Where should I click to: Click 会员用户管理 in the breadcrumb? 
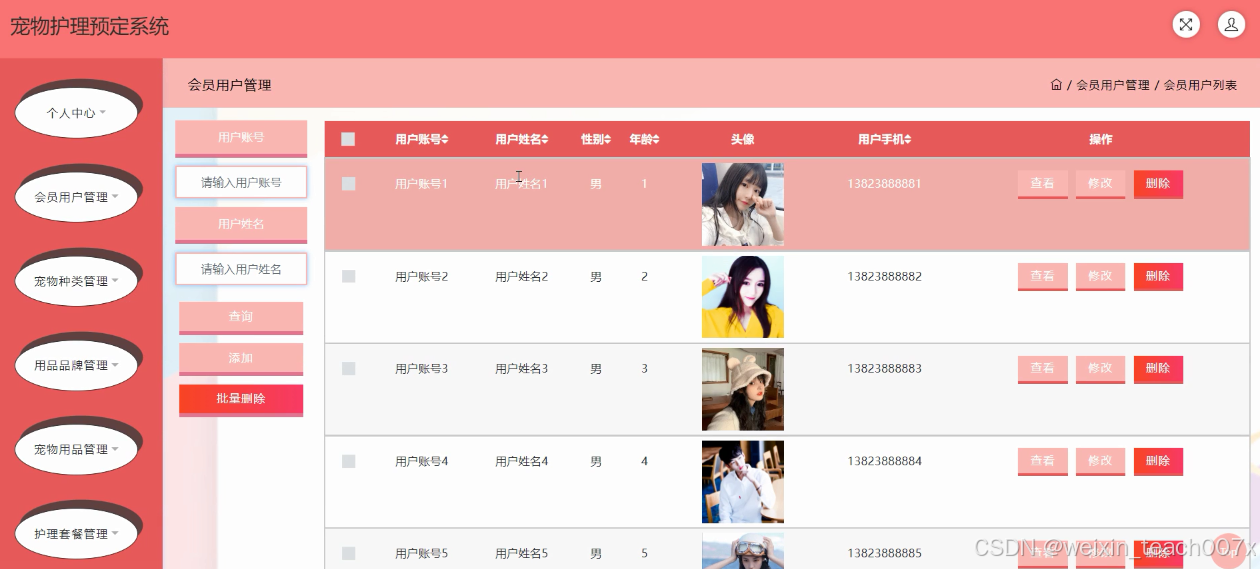[1112, 85]
